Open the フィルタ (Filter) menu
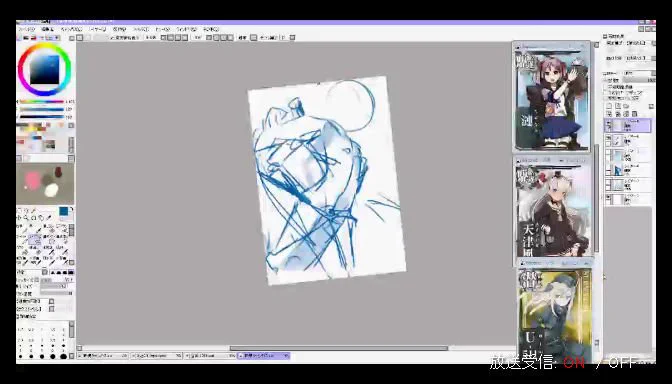 (141, 29)
